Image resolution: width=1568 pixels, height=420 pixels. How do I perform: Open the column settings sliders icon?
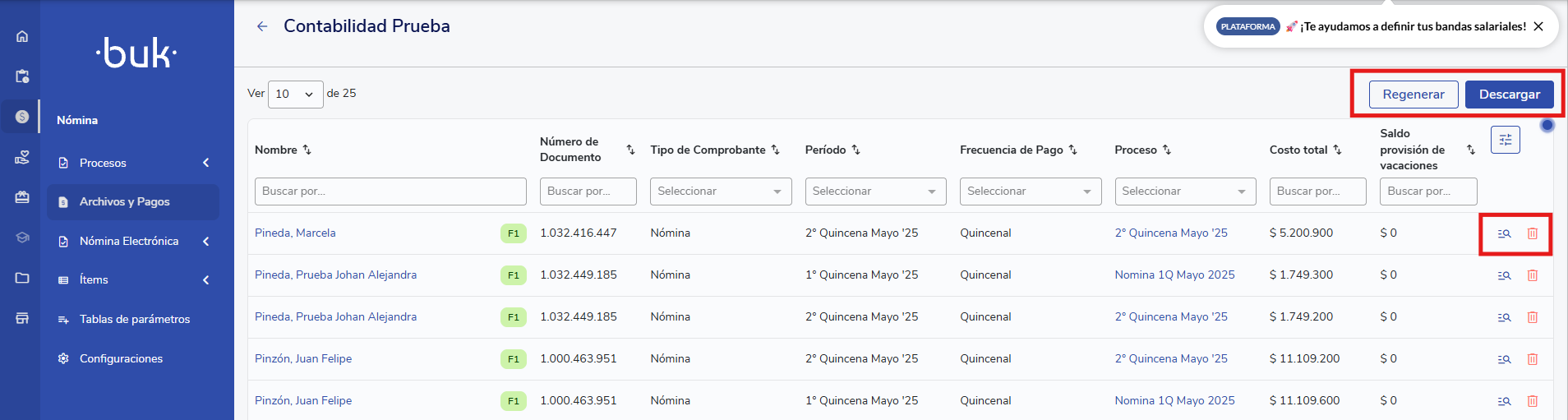[1505, 140]
